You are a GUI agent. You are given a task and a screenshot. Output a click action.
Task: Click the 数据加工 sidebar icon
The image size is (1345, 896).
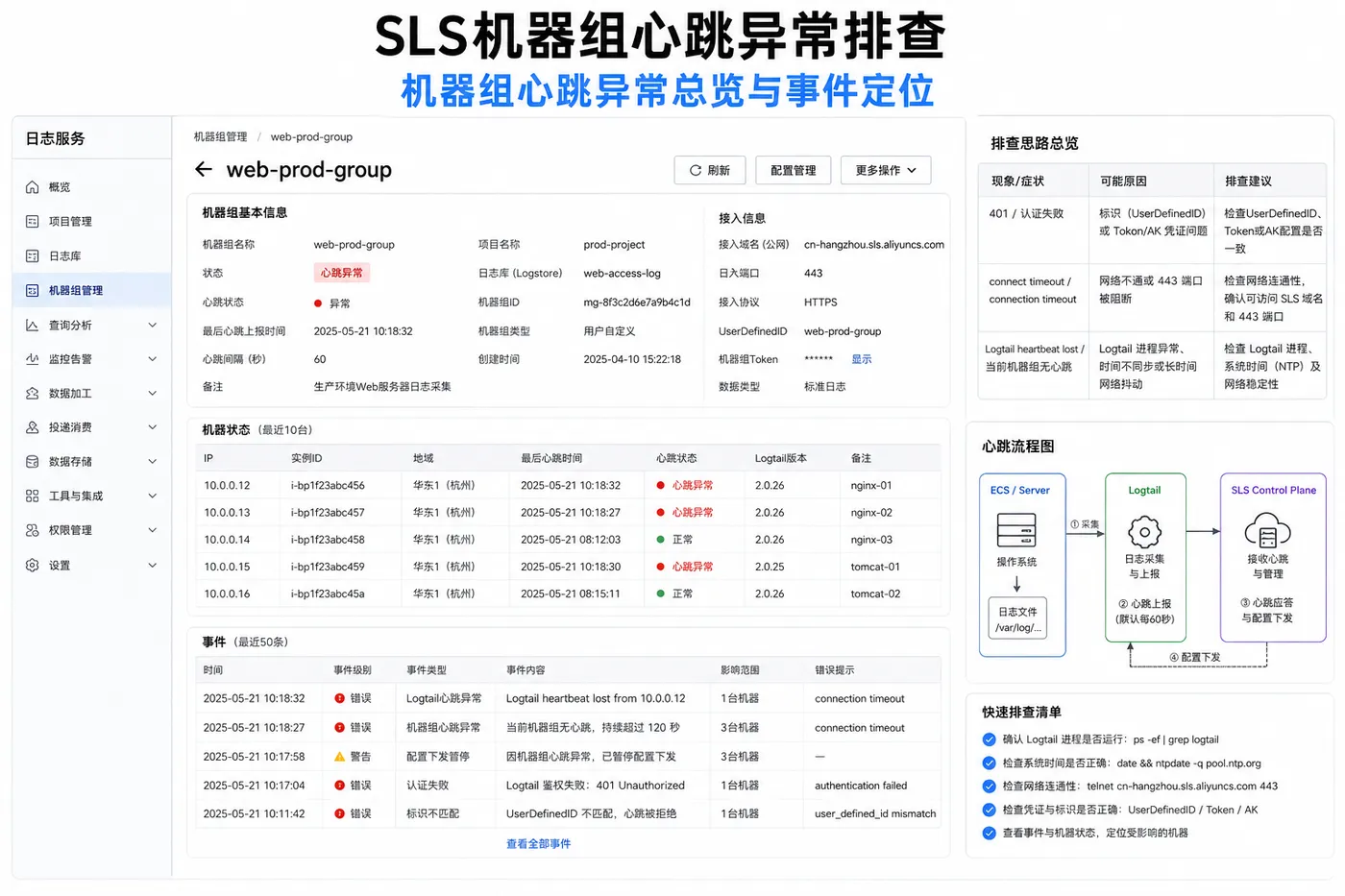pyautogui.click(x=33, y=393)
